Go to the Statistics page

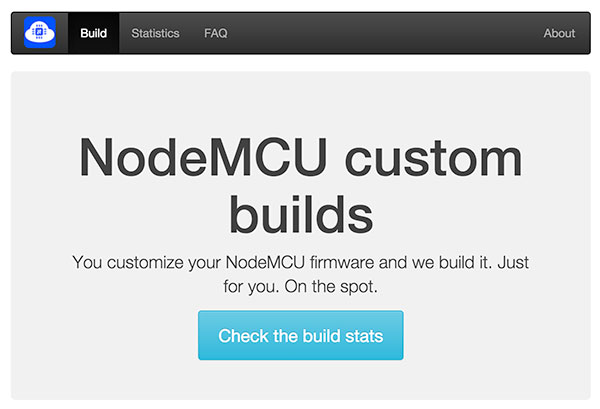tap(155, 33)
